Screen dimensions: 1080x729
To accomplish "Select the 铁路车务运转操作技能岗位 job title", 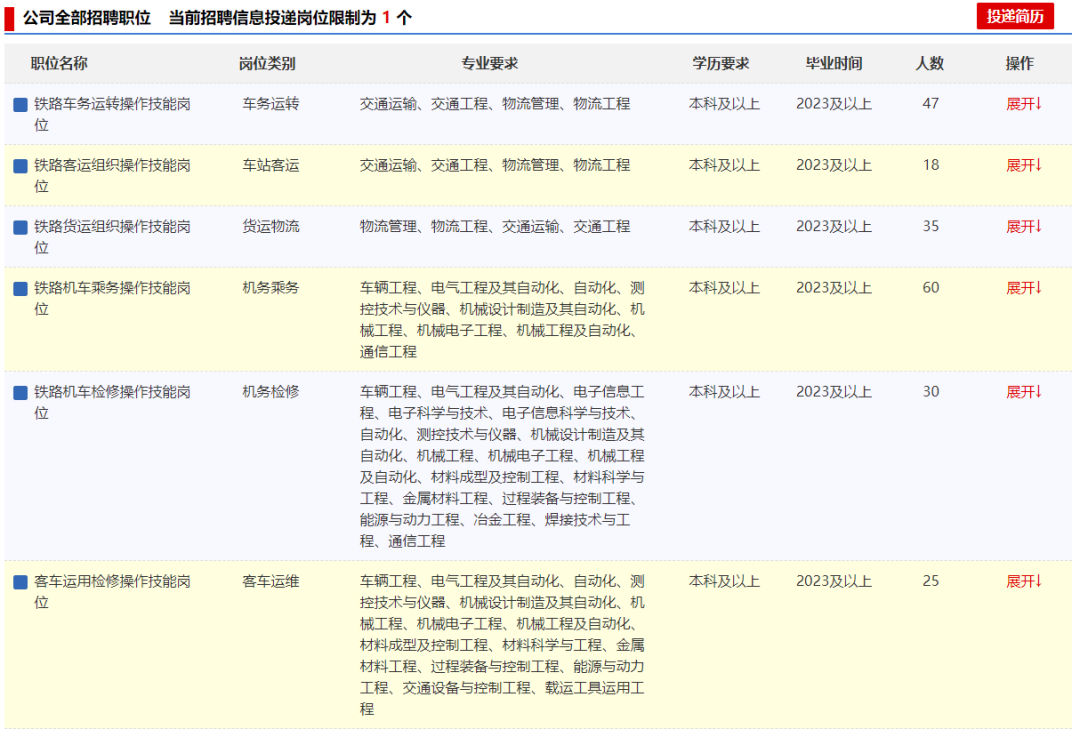I will 112,114.
